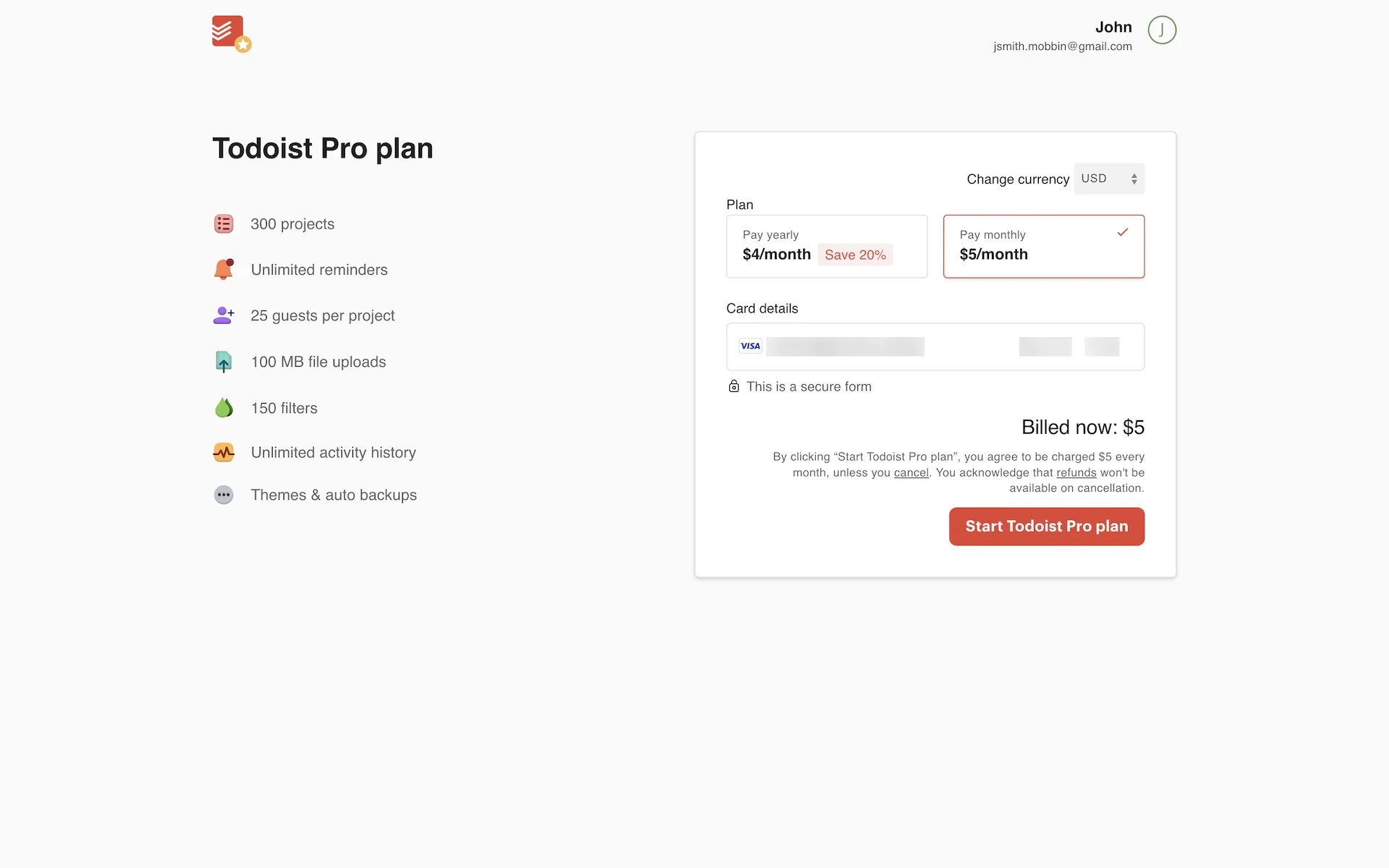Click the activity history pulse icon
This screenshot has height=868, width=1389.
(x=224, y=453)
